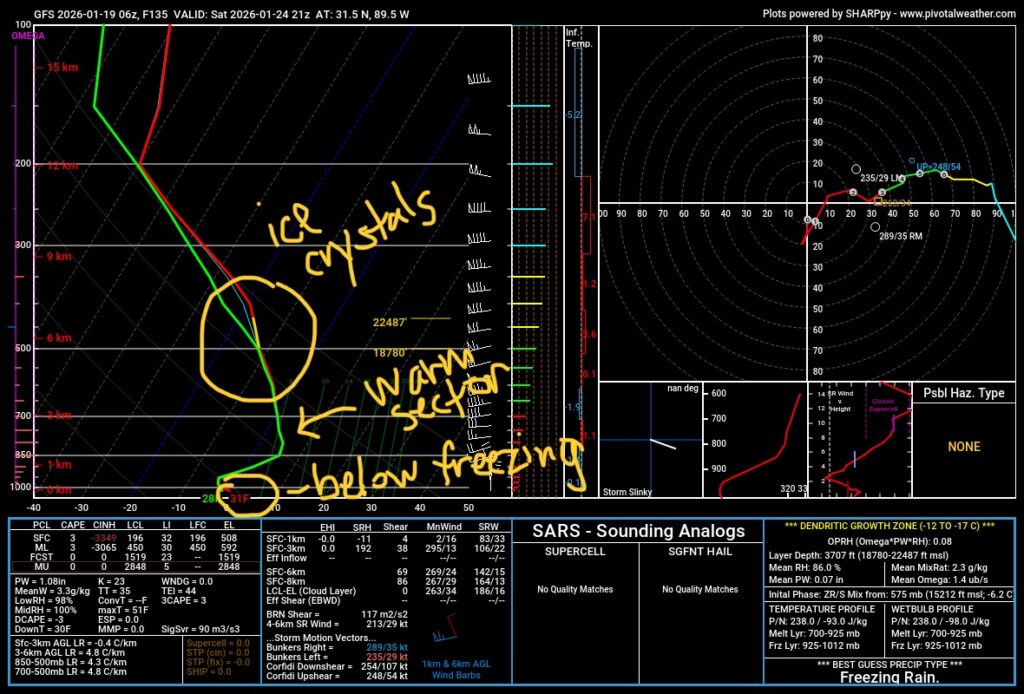Expand the SARS - Sounding Analogs panel
The height and width of the screenshot is (694, 1024).
click(636, 530)
